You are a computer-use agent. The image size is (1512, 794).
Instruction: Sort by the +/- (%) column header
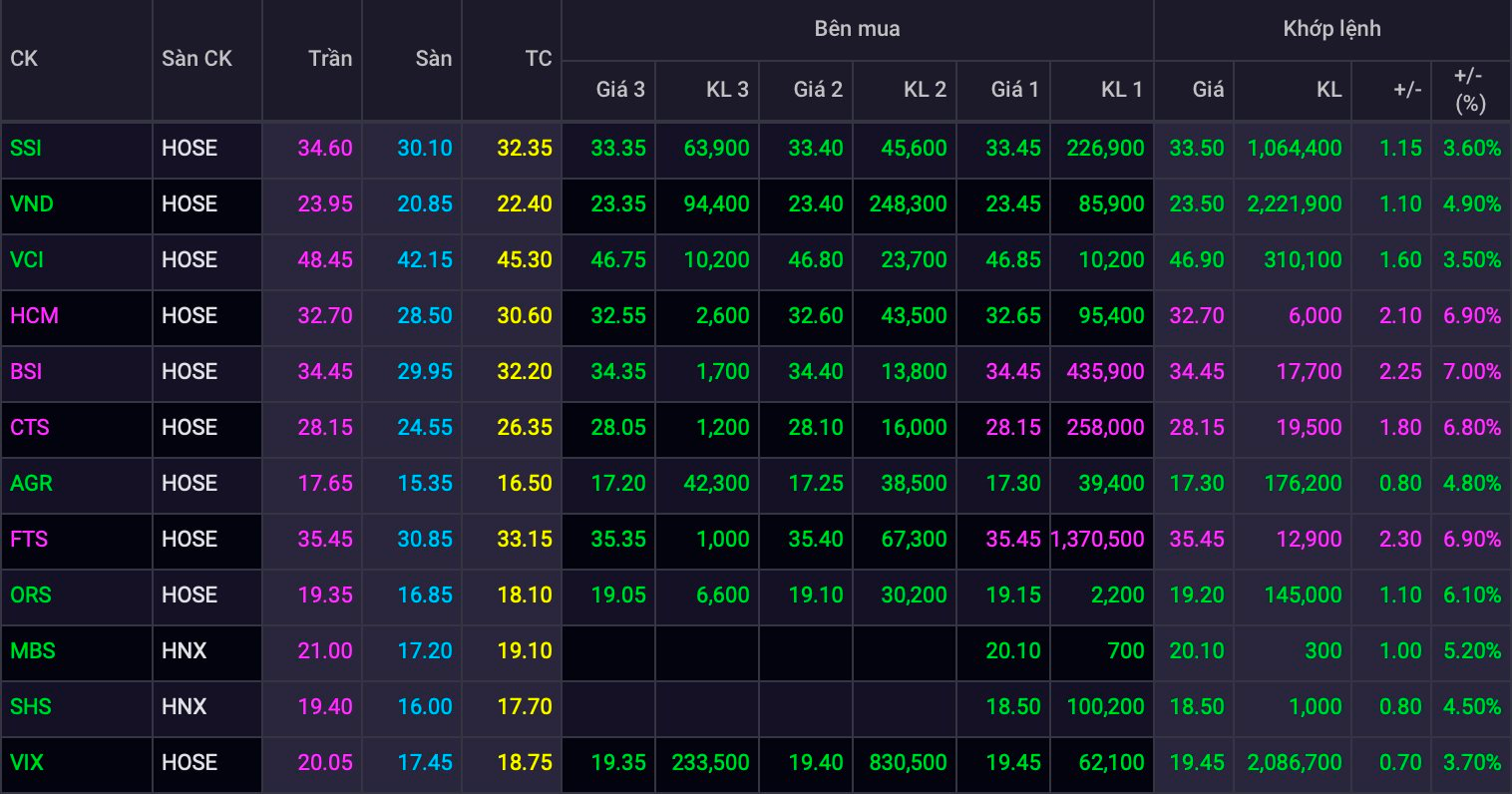click(1470, 90)
